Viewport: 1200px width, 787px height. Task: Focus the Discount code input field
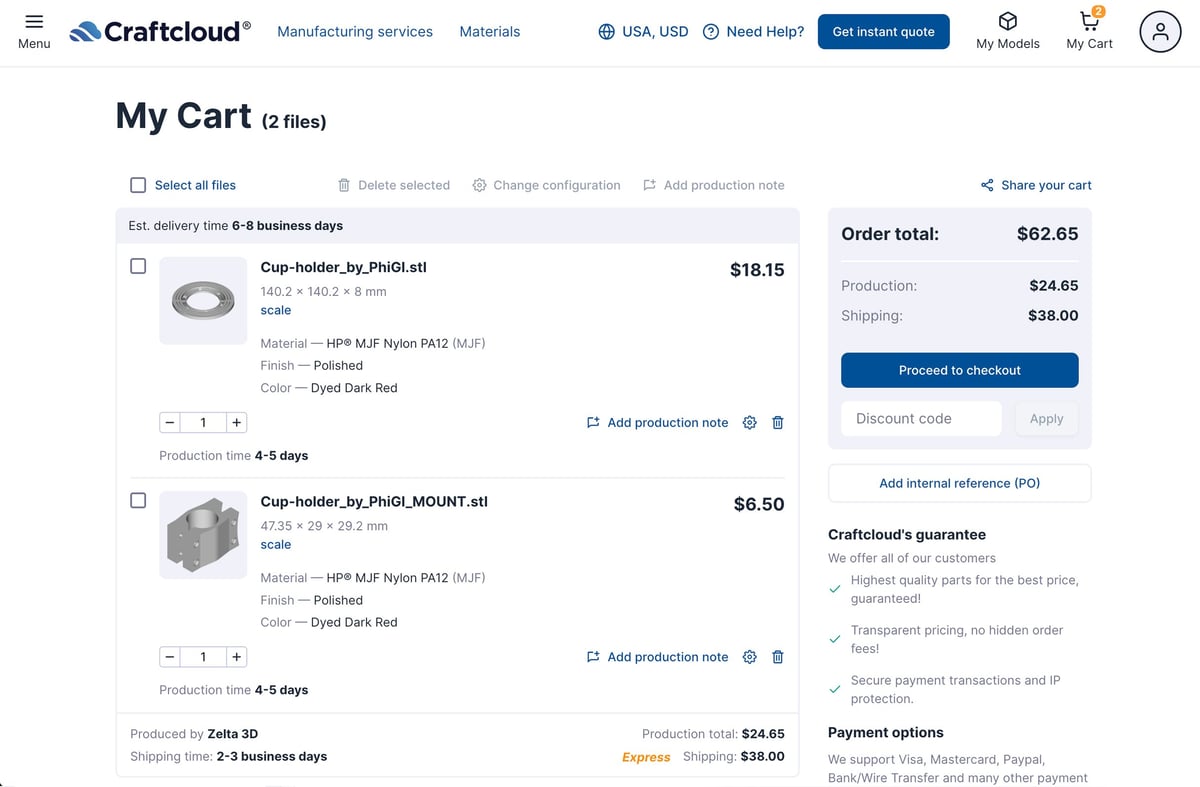(921, 419)
